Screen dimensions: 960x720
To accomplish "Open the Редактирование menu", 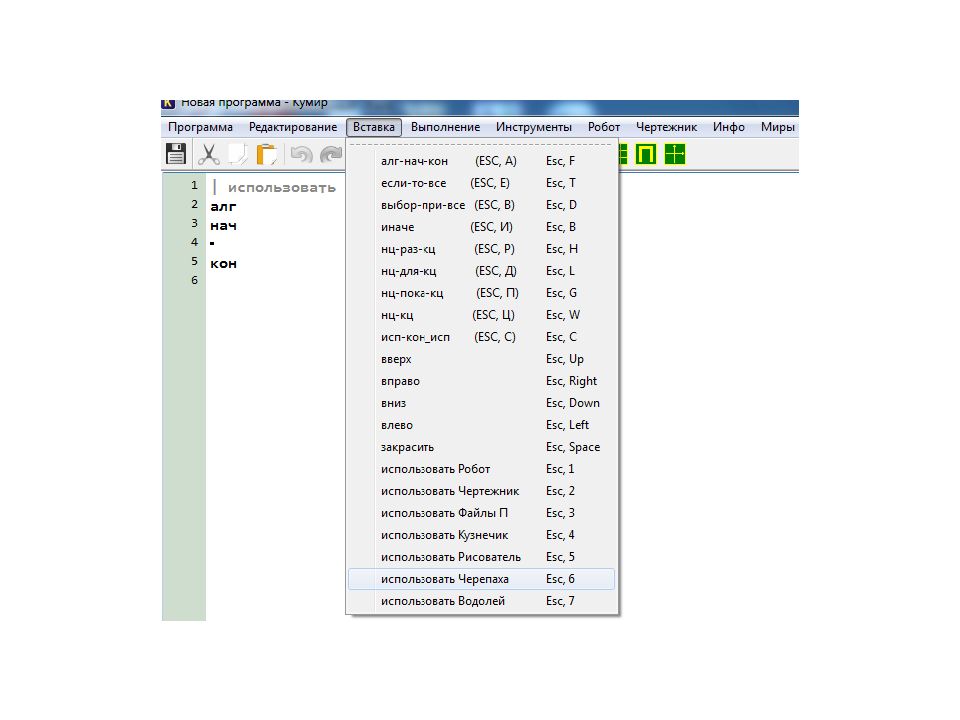I will coord(293,127).
